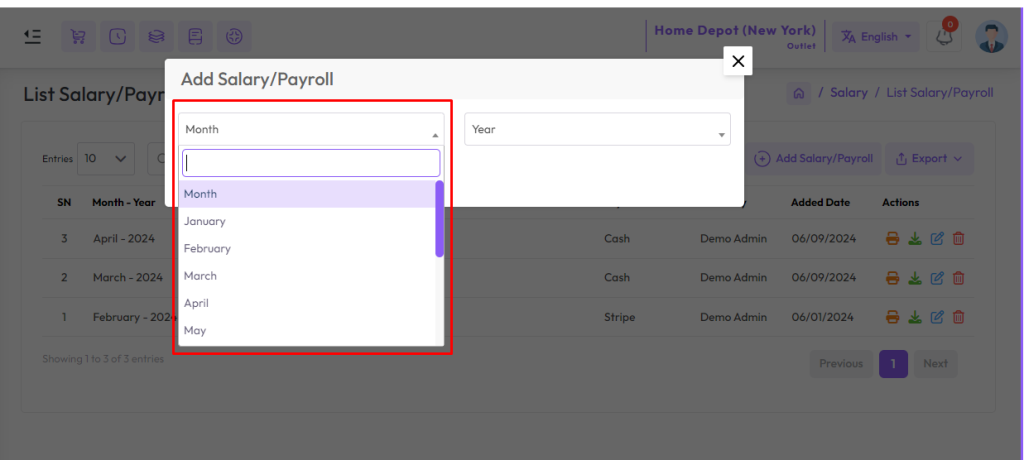
Task: Delete the February - 2024 salary row
Action: (959, 318)
